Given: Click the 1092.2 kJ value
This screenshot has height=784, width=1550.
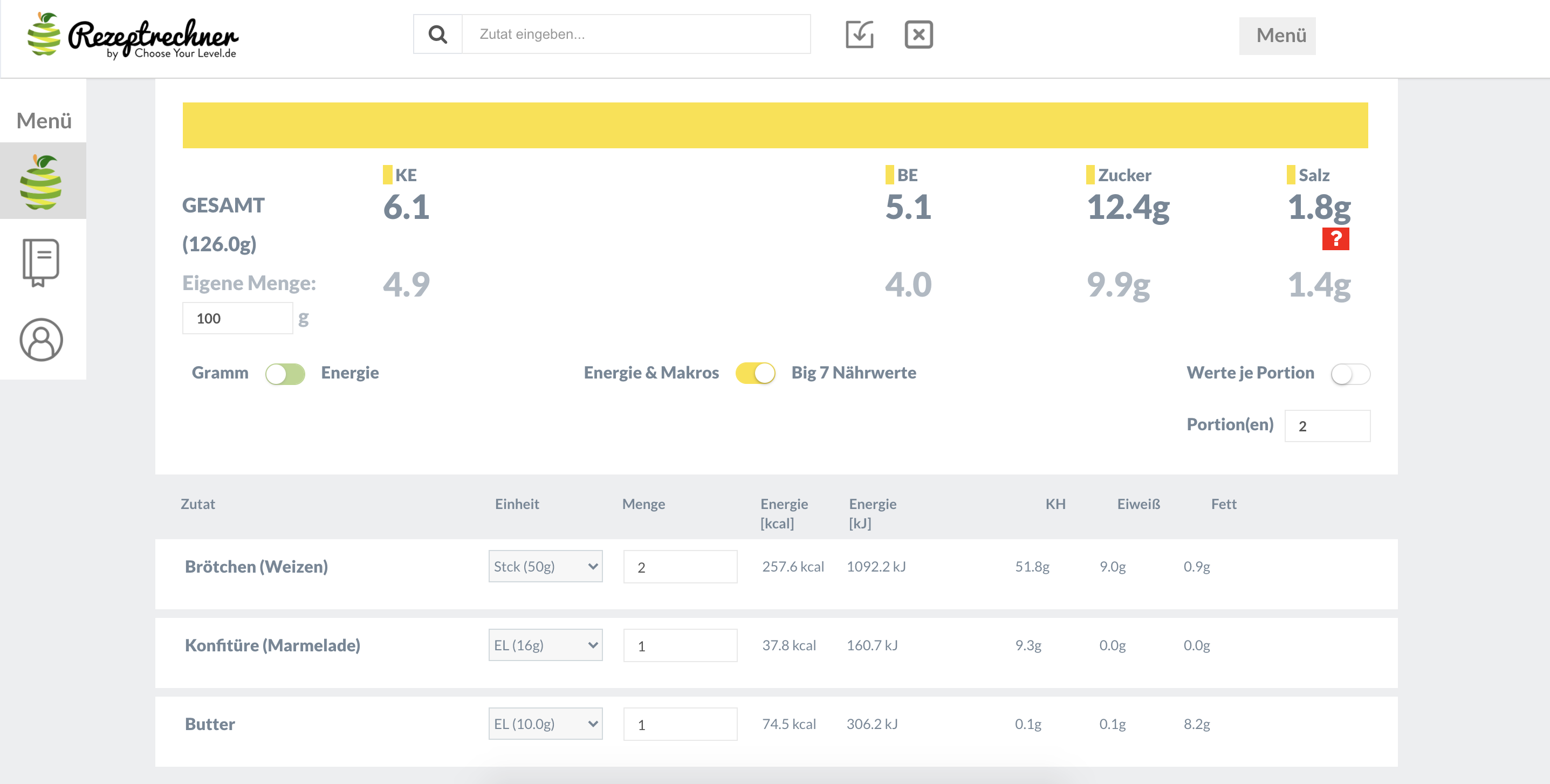Looking at the screenshot, I should [x=876, y=567].
